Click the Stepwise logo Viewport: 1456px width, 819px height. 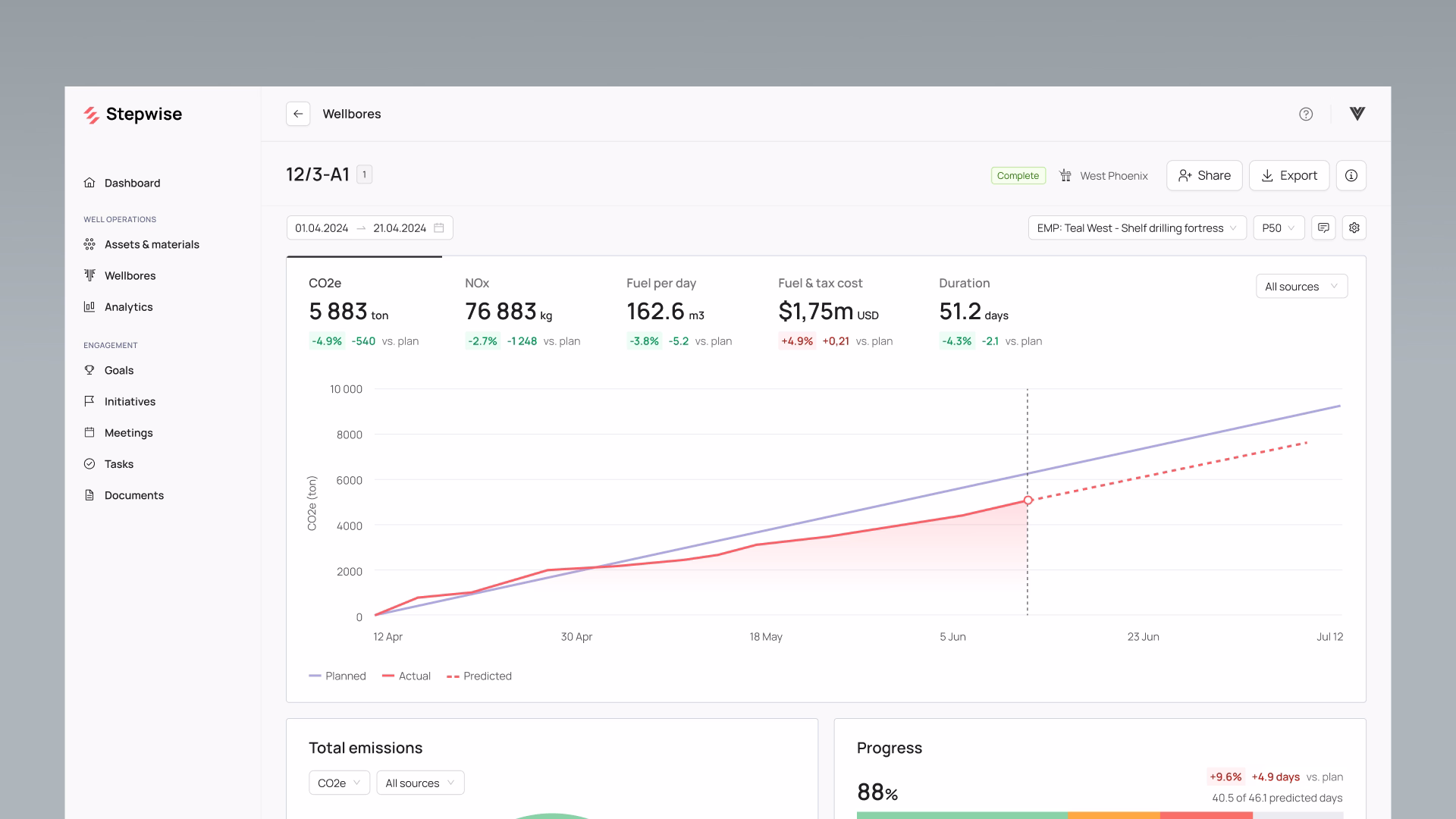pos(133,114)
